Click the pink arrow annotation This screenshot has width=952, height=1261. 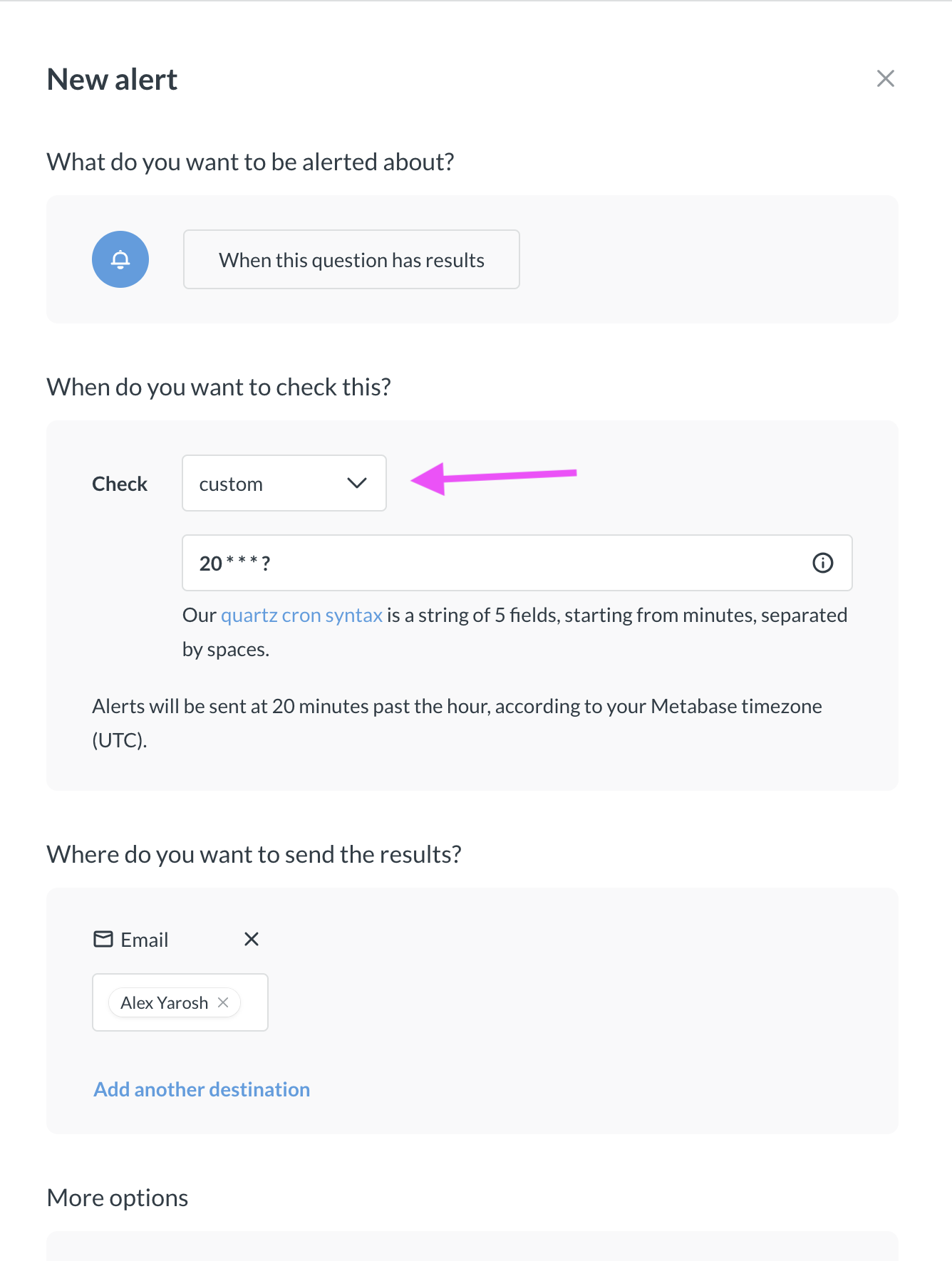coord(494,478)
